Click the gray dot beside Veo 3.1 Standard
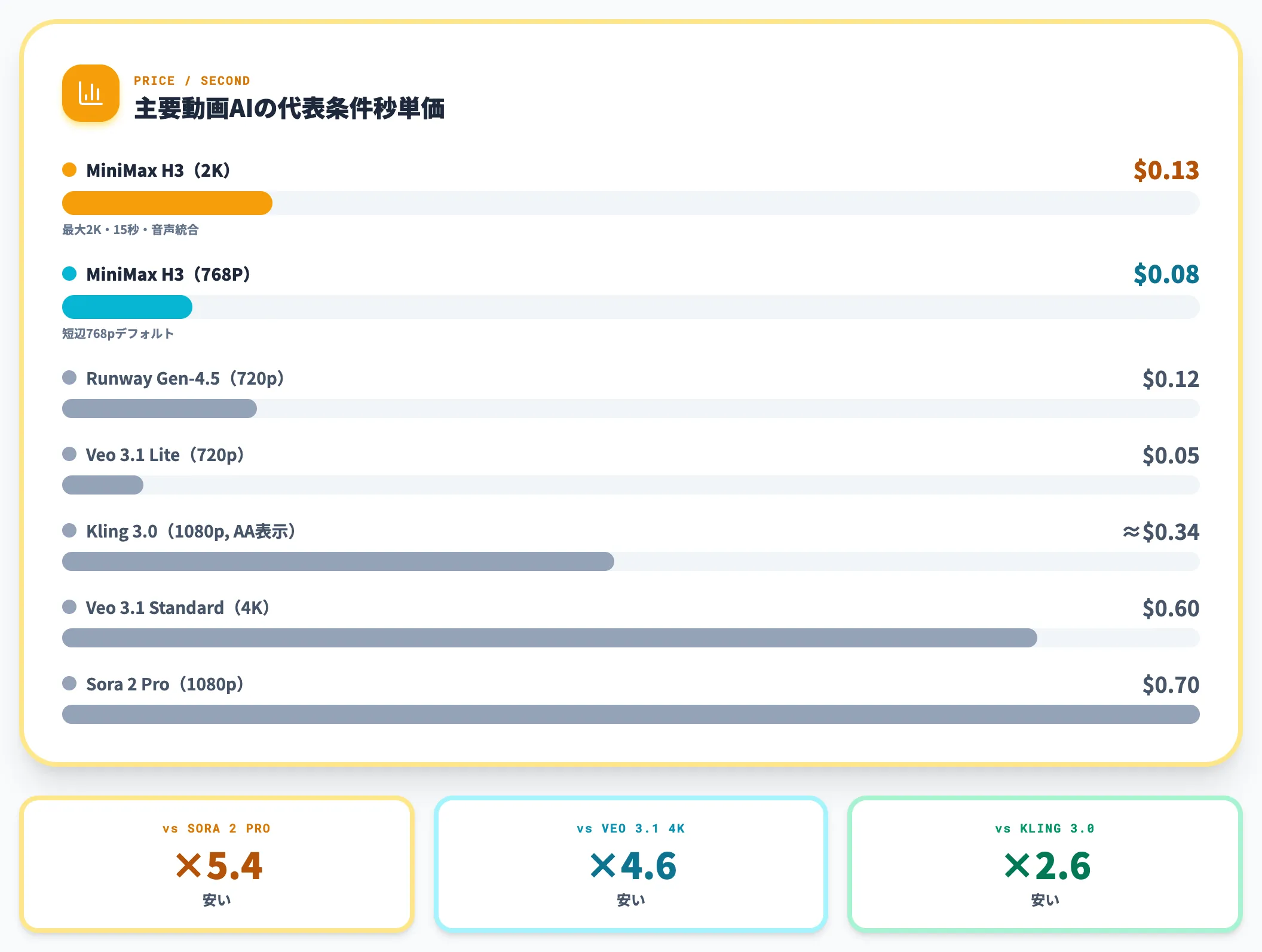Viewport: 1262px width, 952px height. pyautogui.click(x=69, y=607)
